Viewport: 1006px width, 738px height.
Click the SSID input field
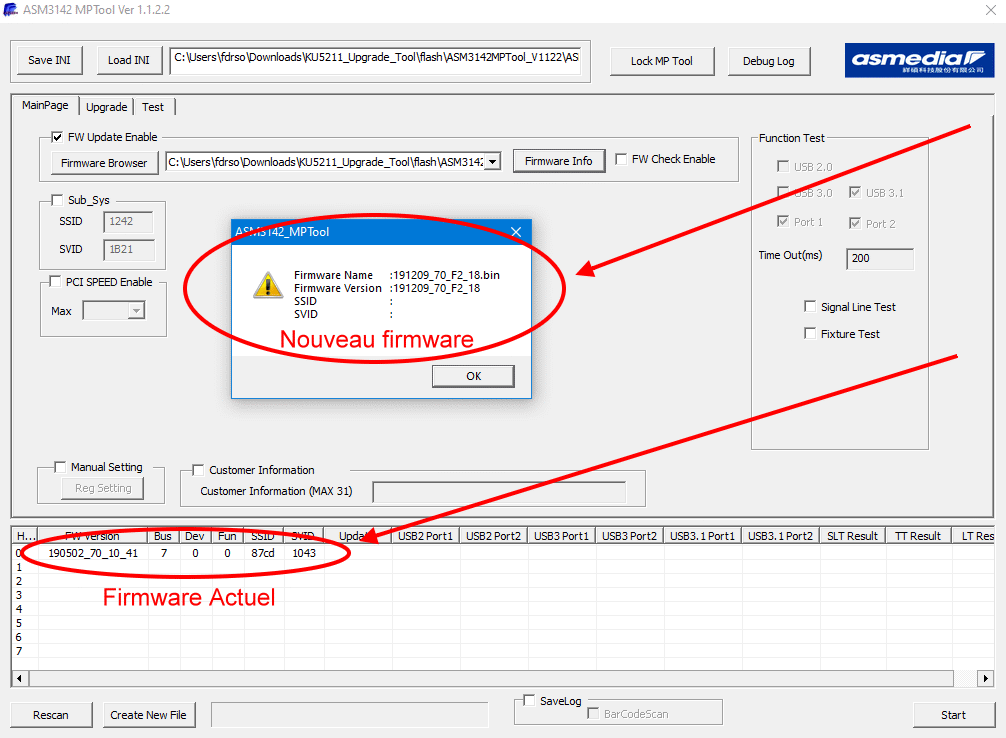click(128, 221)
